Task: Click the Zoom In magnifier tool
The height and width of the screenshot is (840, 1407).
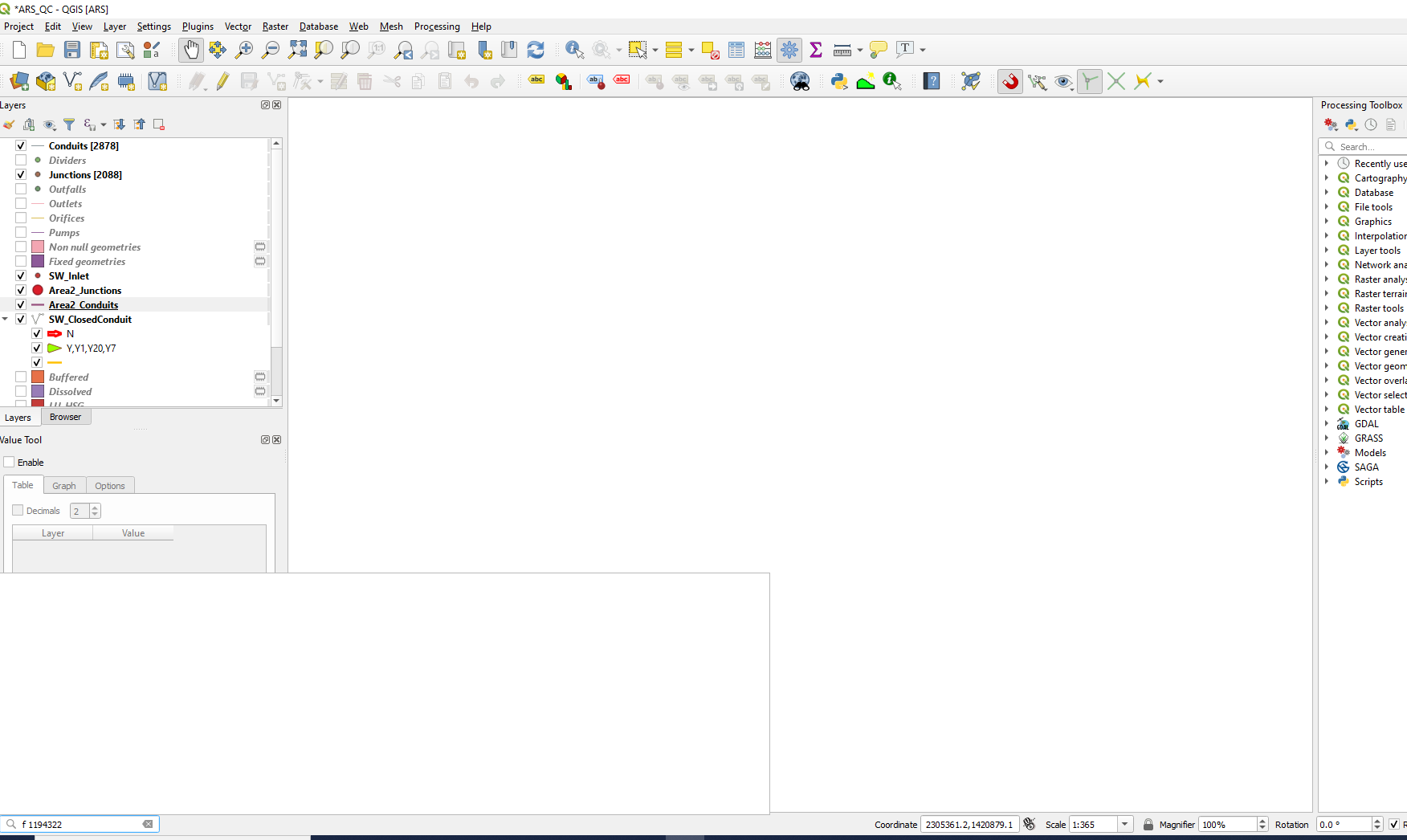Action: click(243, 49)
